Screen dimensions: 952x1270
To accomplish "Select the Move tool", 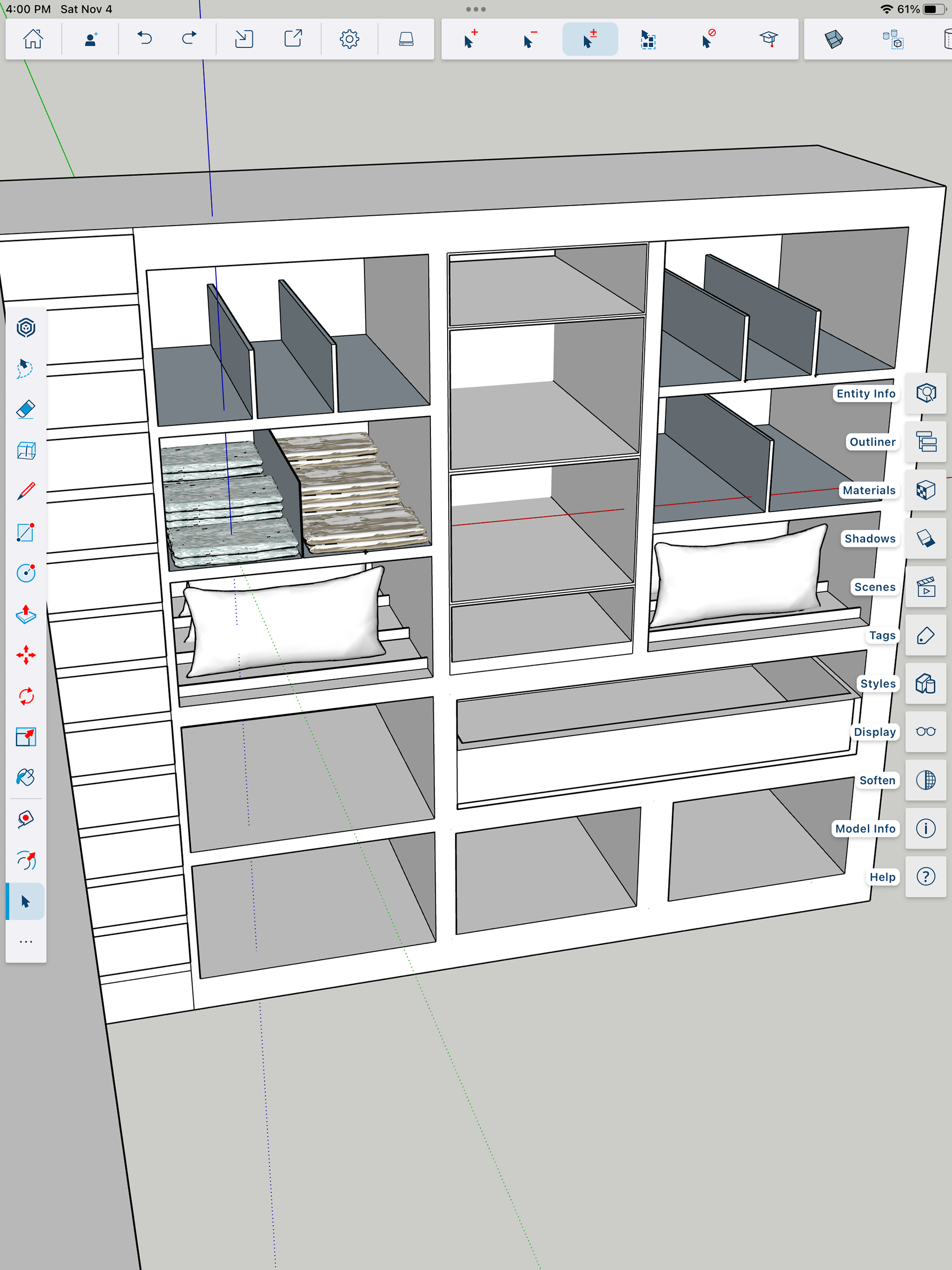I will [x=26, y=655].
